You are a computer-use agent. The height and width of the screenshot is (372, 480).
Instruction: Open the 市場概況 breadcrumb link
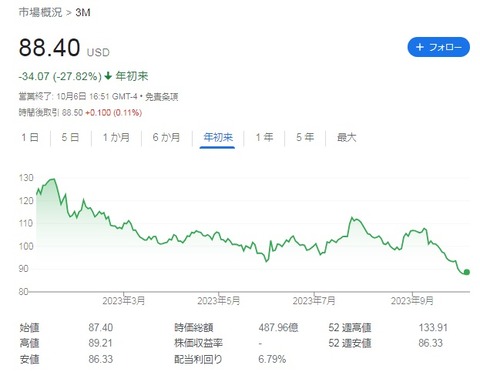pos(40,13)
